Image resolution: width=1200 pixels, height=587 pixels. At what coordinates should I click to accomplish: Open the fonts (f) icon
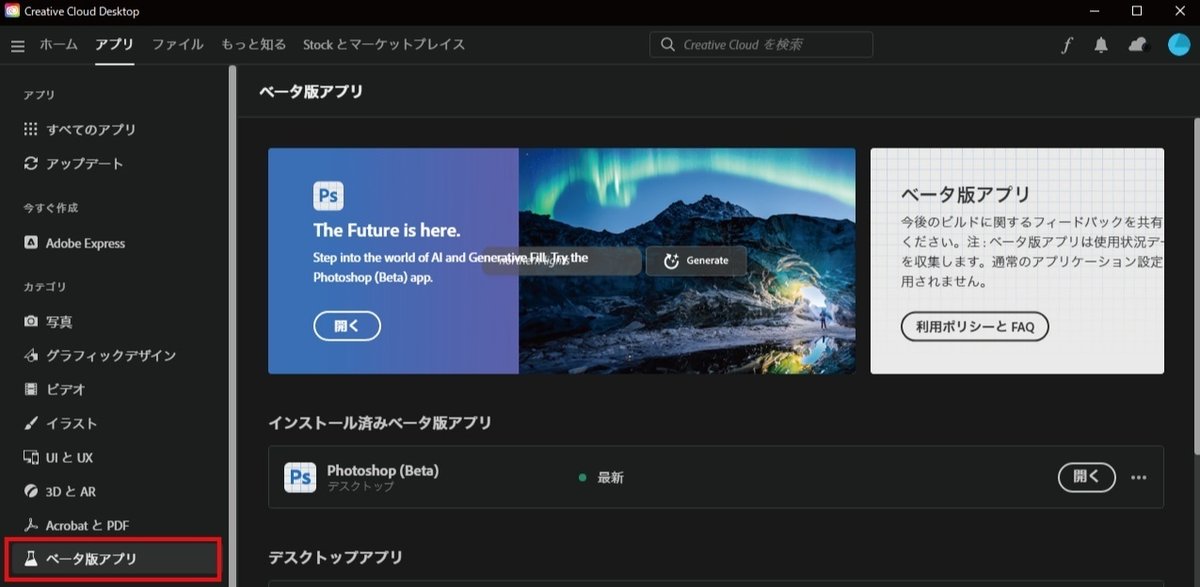pos(1066,45)
